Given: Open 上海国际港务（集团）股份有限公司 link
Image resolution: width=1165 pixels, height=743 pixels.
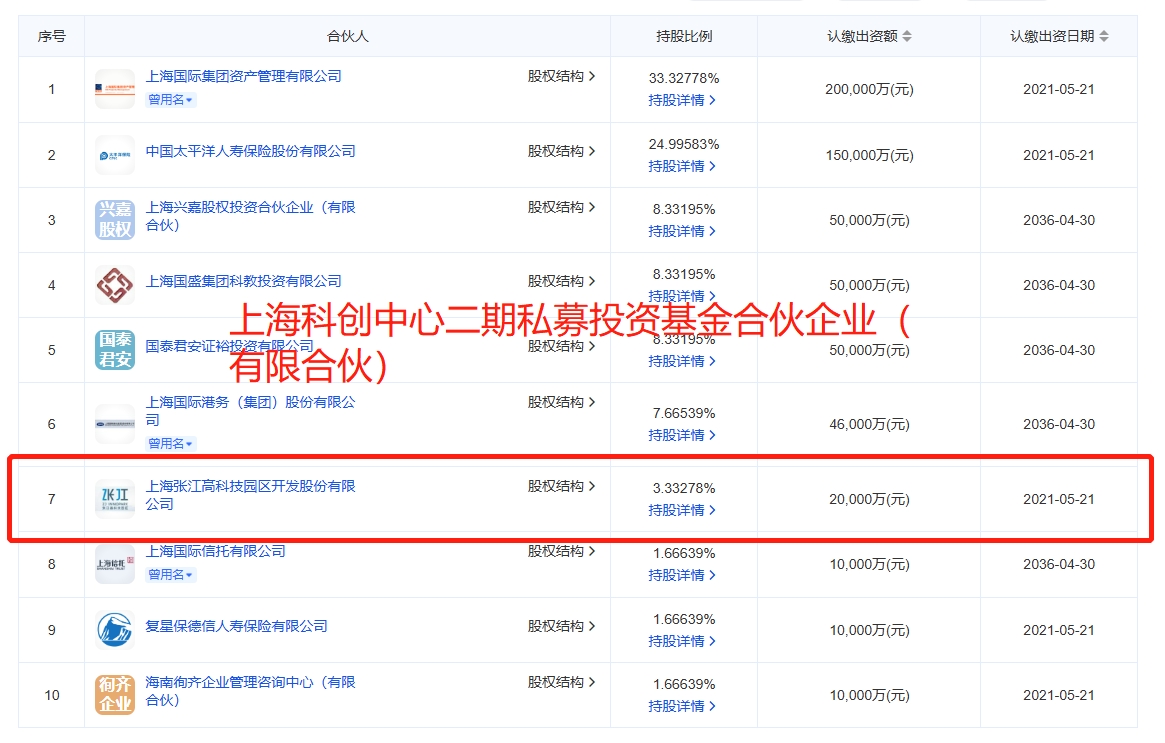Looking at the screenshot, I should point(250,411).
